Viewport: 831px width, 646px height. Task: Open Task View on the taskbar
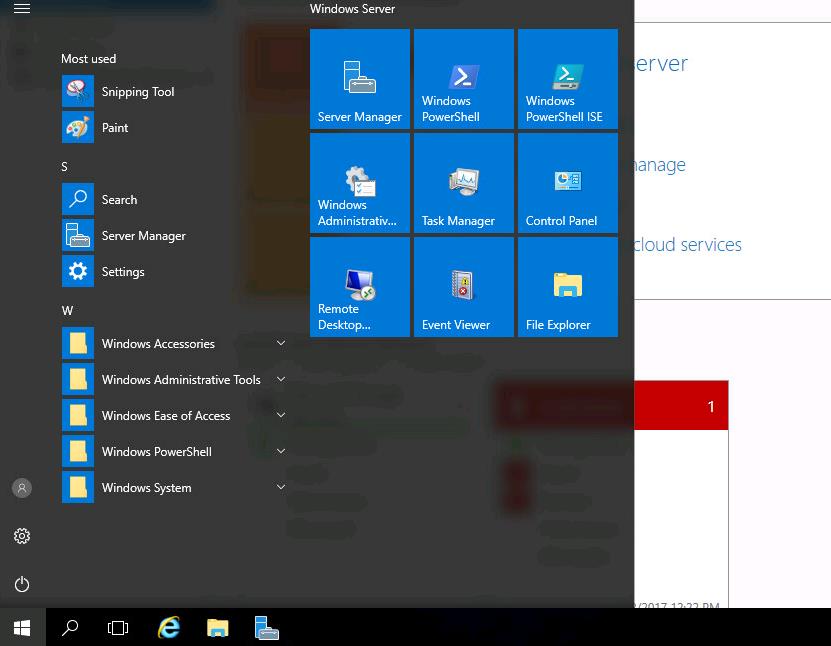click(x=118, y=627)
